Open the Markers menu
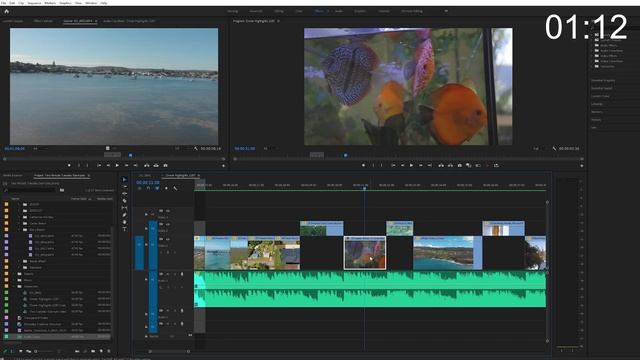This screenshot has width=640, height=360. click(x=50, y=3)
